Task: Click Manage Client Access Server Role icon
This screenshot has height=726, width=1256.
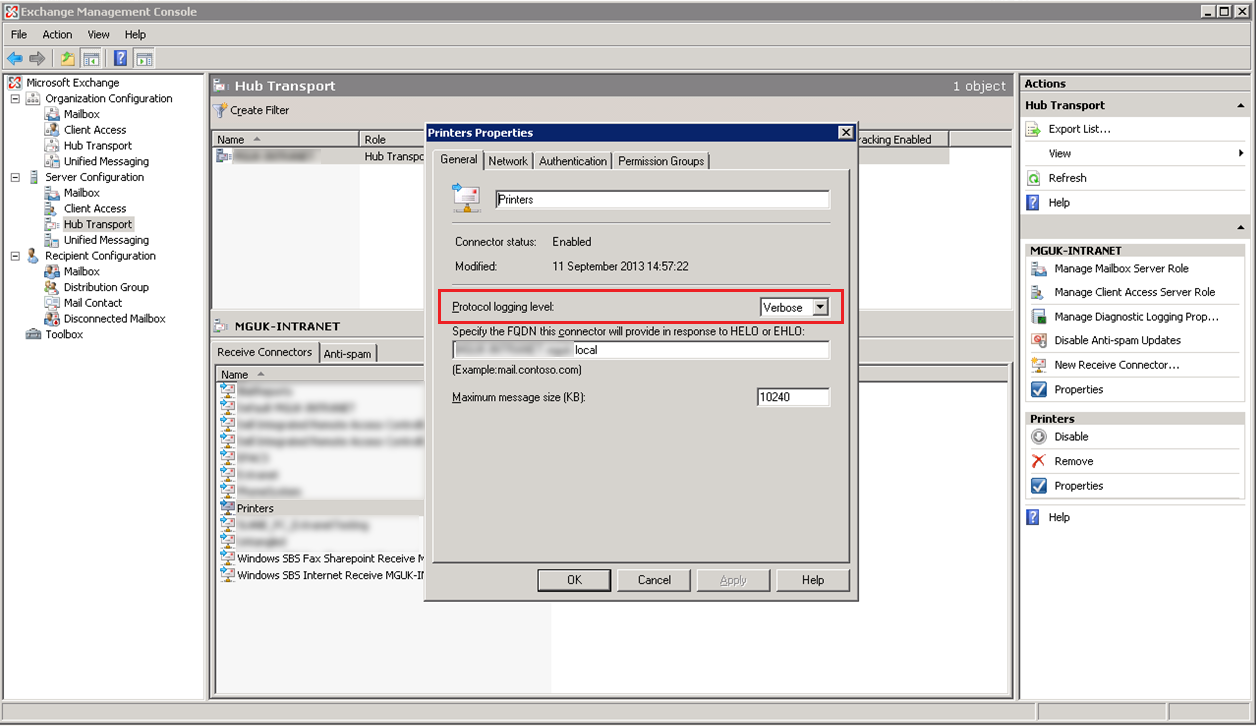Action: point(1039,292)
